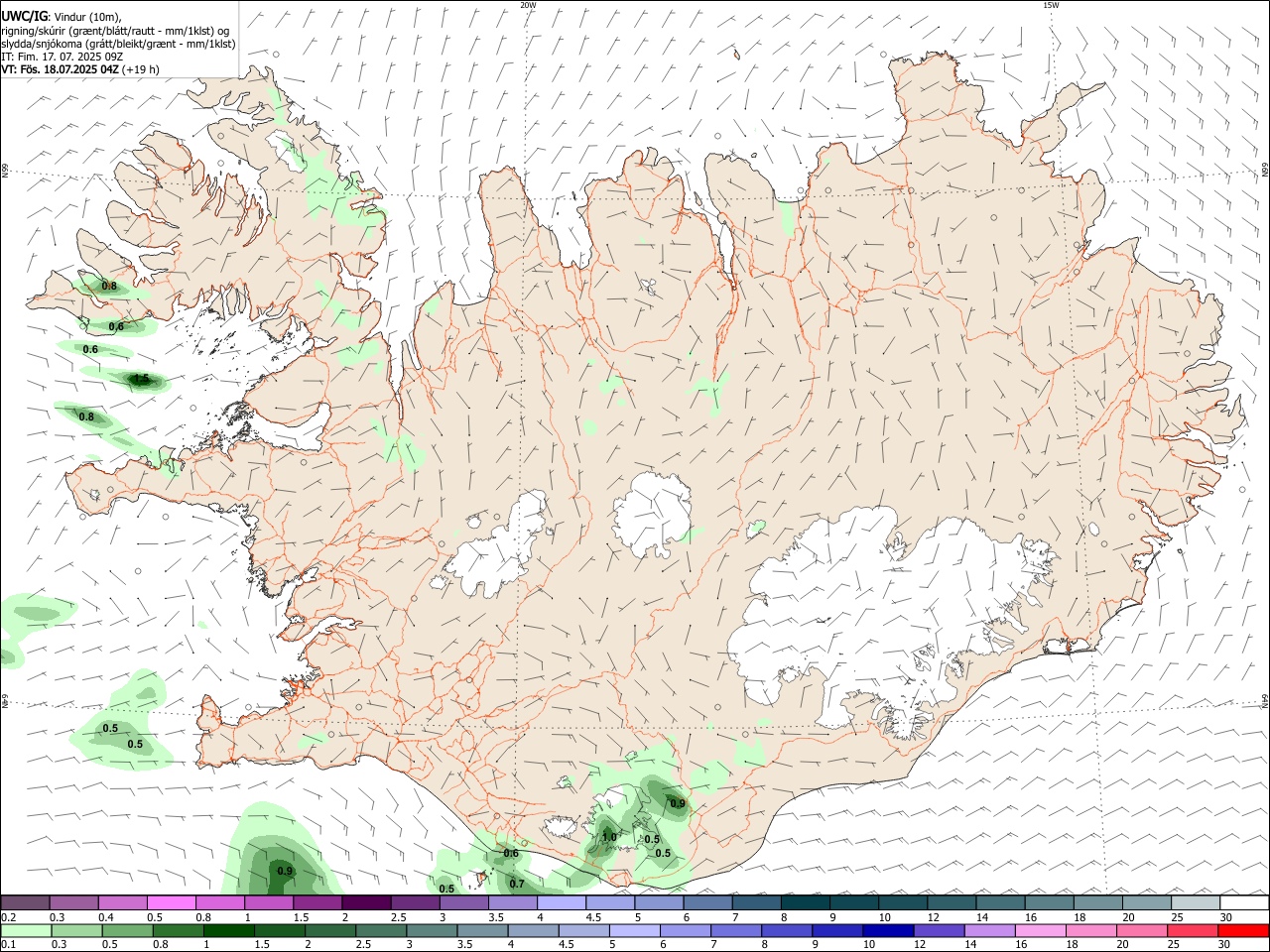Click the bright pink 0.5 snow legend swatch

point(171,902)
